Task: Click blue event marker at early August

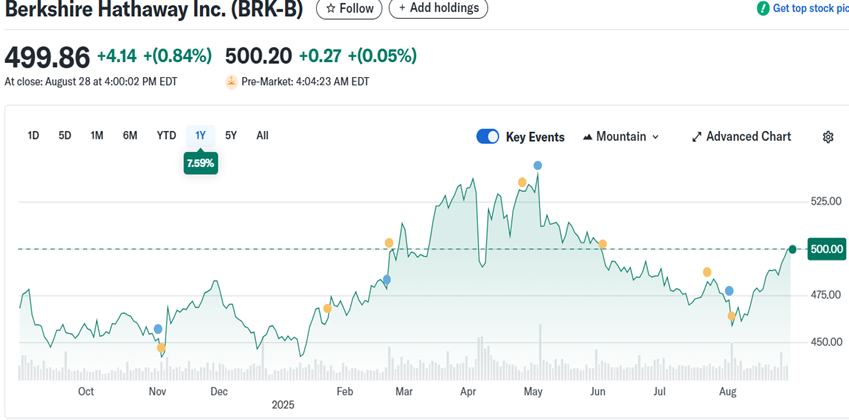Action: coord(729,291)
